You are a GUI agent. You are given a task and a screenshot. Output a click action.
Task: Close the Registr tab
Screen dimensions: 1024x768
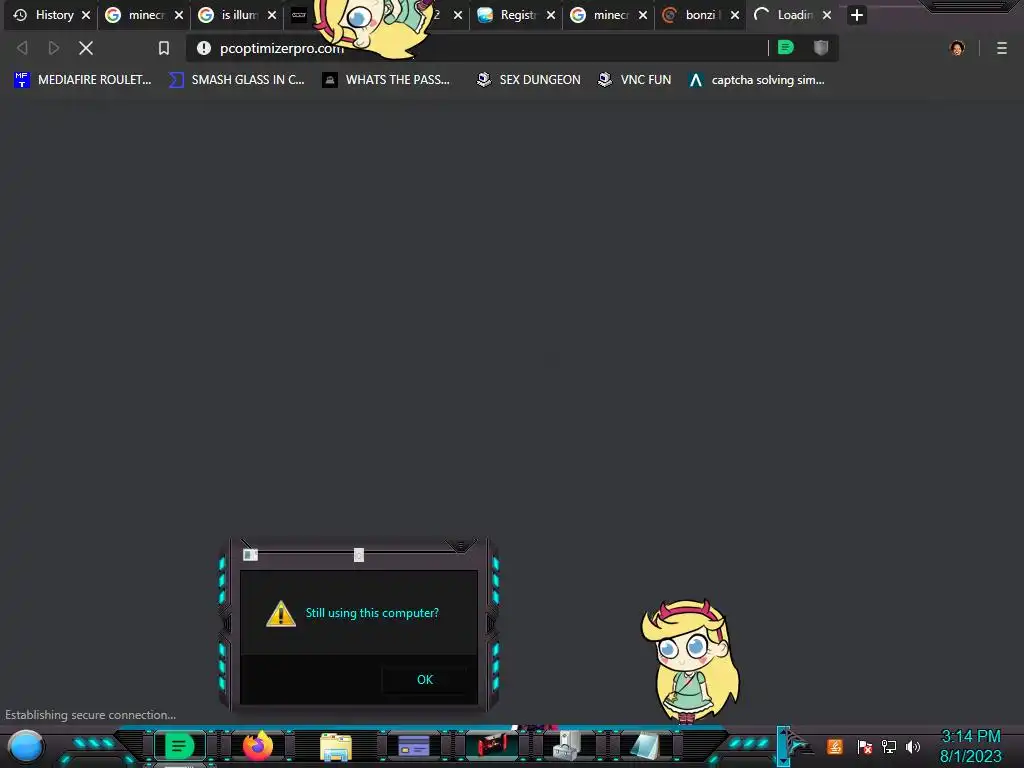click(x=551, y=15)
